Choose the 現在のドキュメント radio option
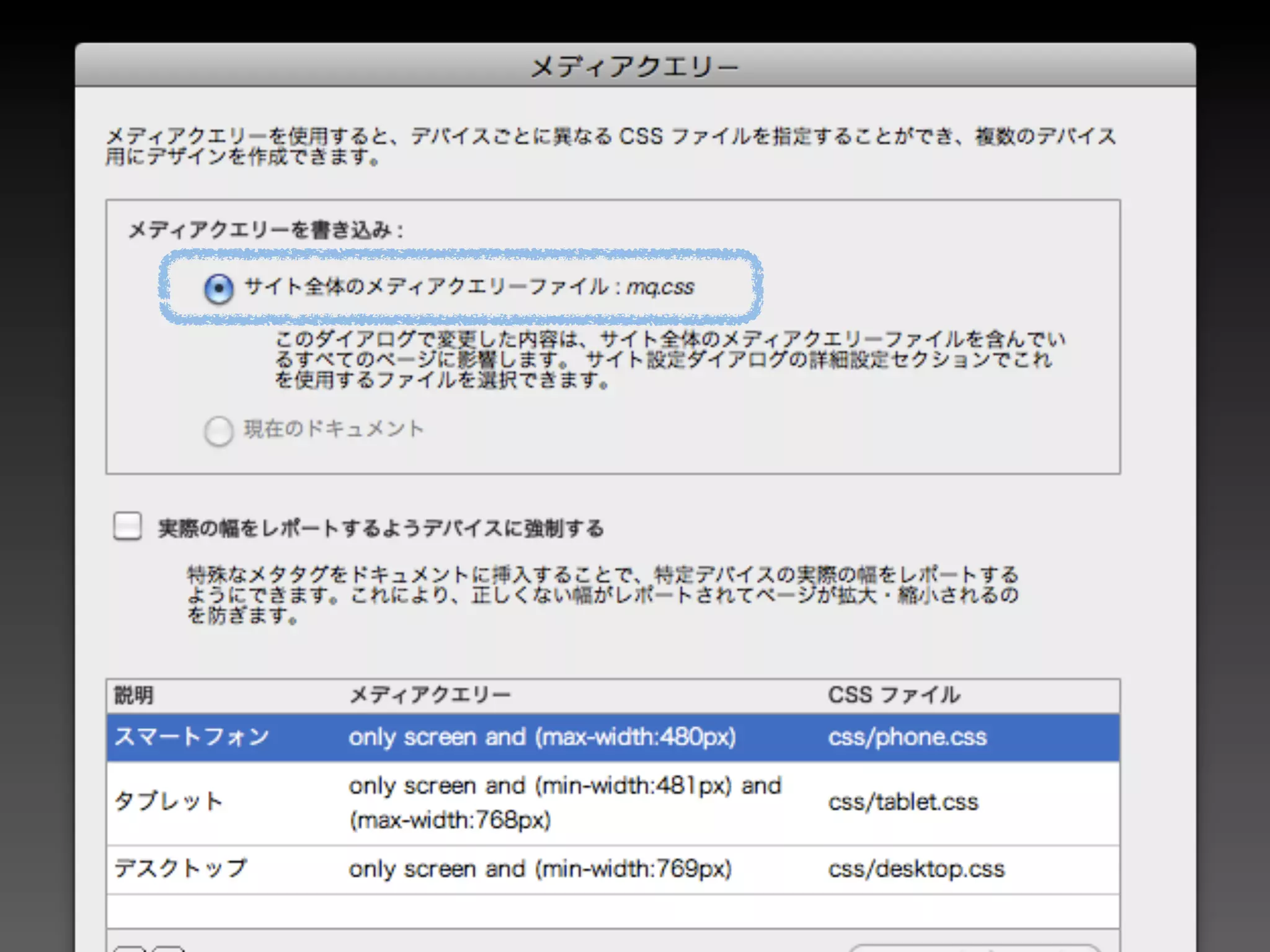The width and height of the screenshot is (1270, 952). point(219,431)
